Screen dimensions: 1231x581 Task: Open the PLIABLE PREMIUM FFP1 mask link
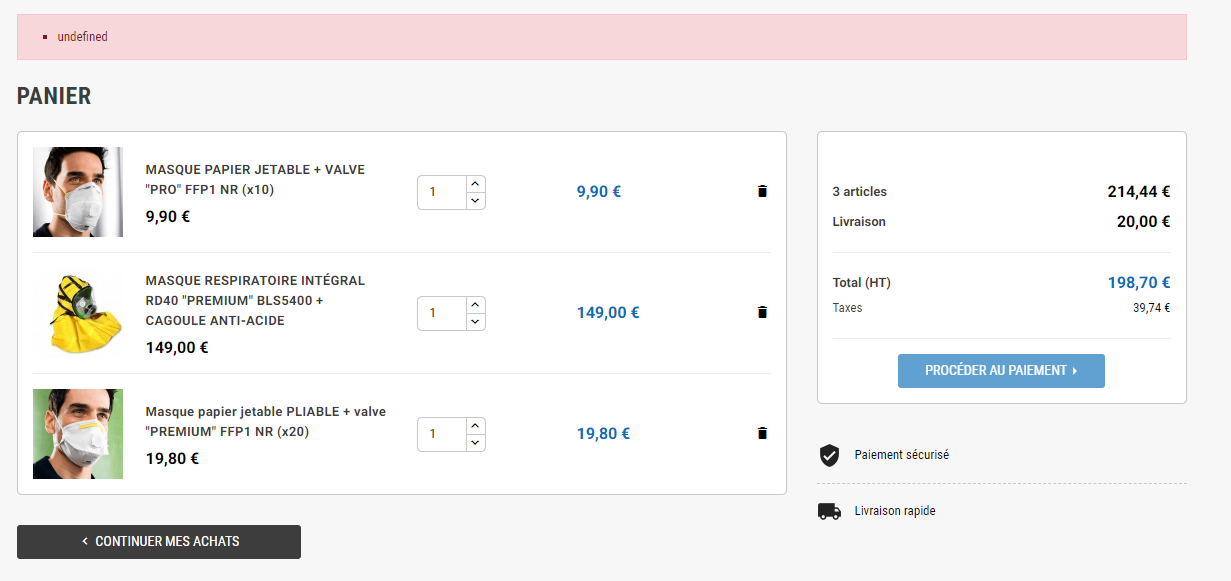[x=265, y=421]
